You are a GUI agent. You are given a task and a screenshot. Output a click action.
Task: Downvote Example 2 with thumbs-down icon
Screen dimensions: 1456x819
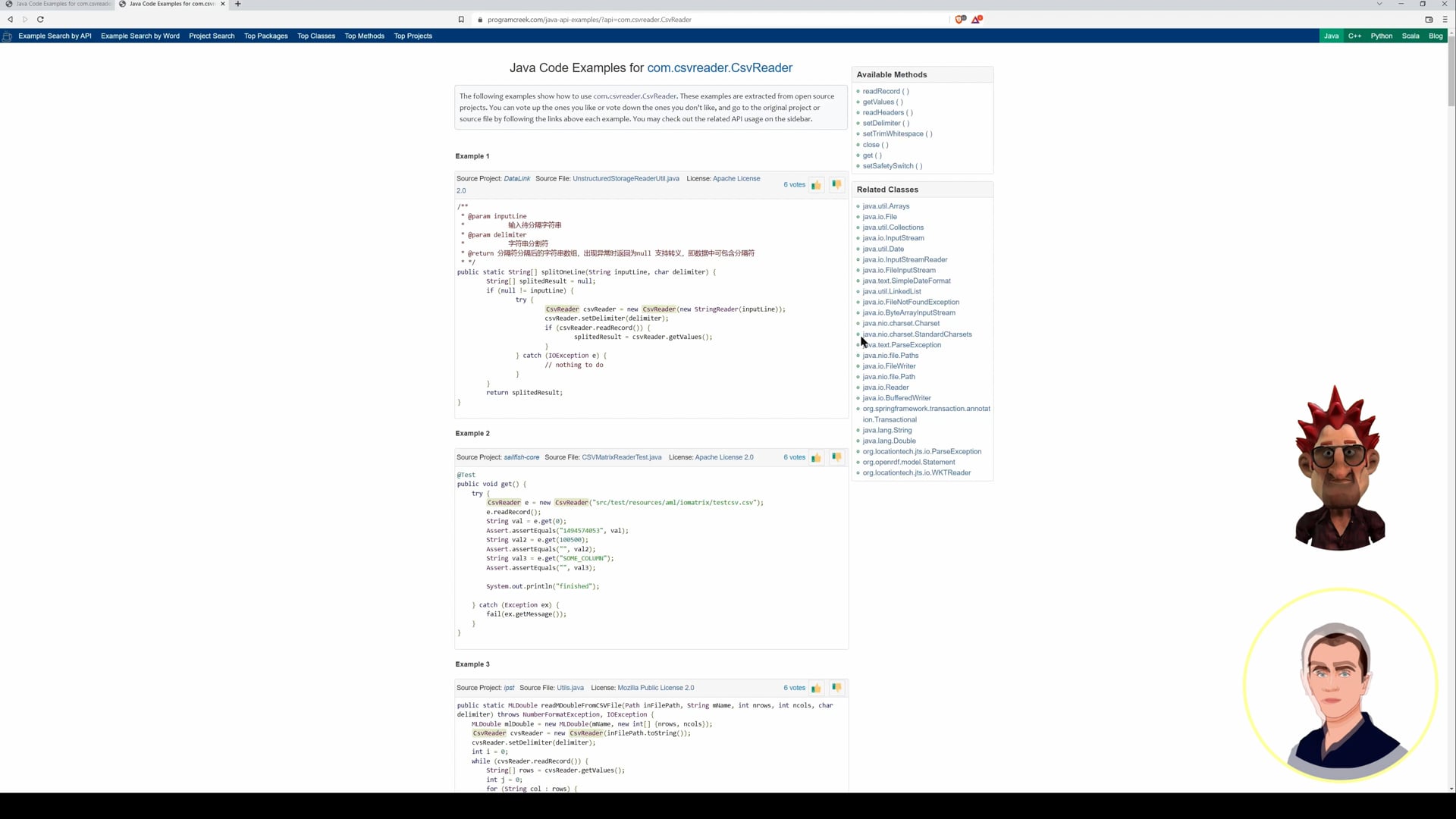tap(836, 457)
